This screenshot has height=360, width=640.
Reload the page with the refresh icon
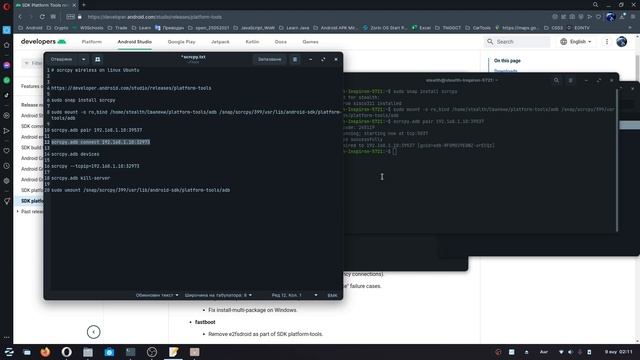coord(42,17)
